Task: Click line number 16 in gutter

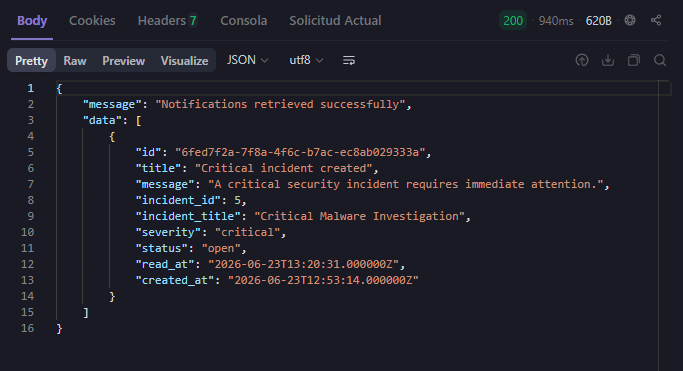Action: point(27,328)
